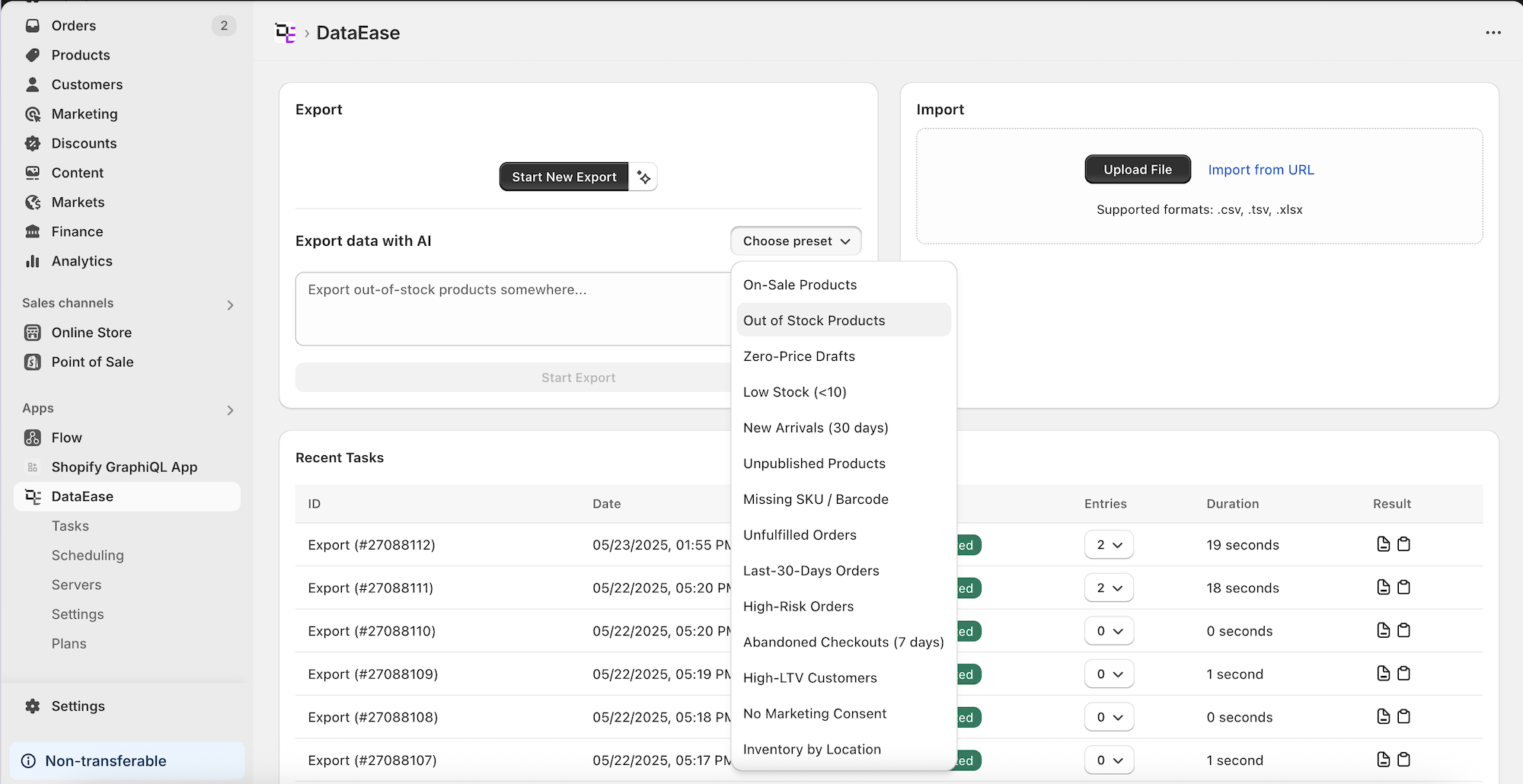Click the Upload File button

click(1138, 170)
